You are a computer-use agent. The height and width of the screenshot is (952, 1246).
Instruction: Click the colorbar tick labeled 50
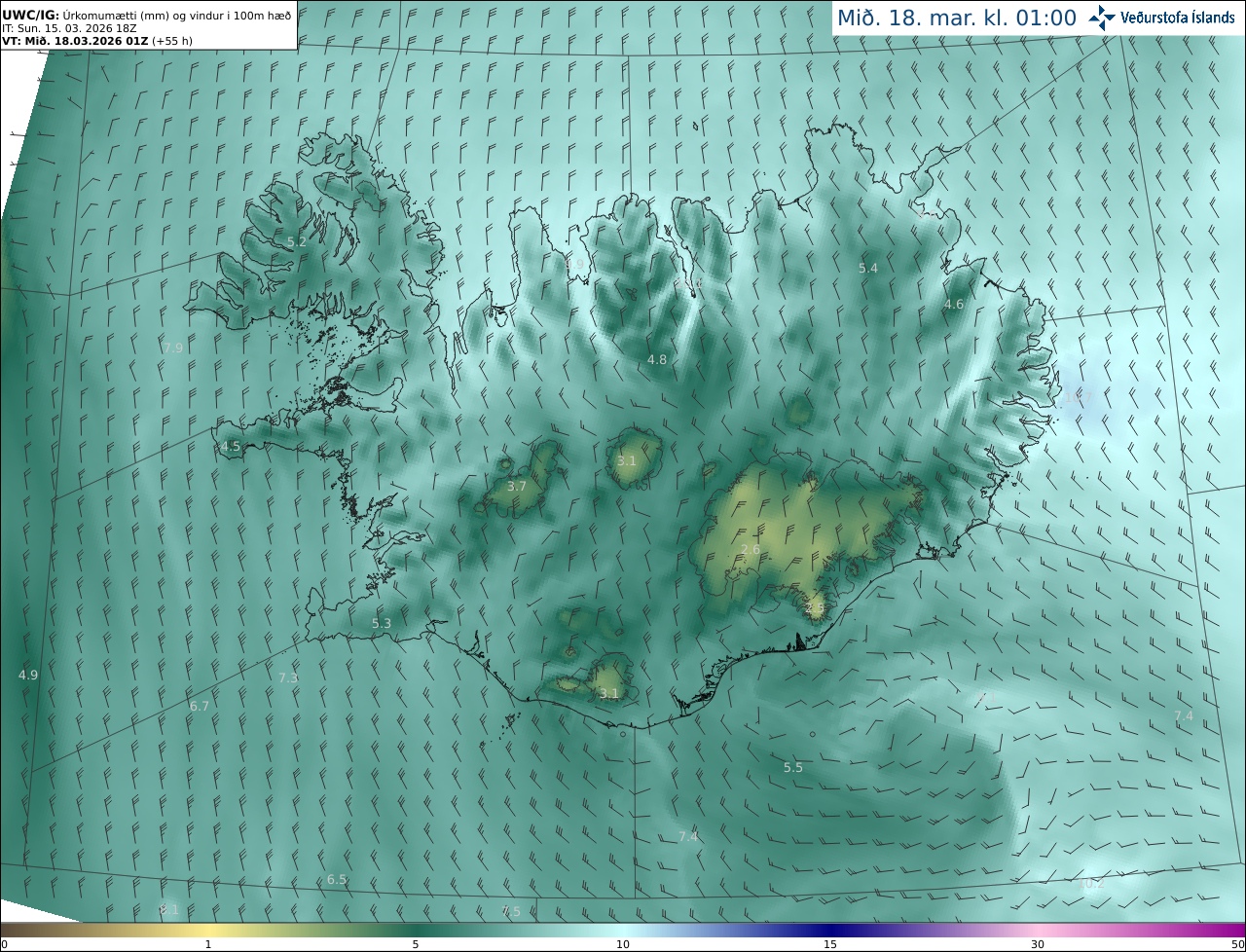1237,944
